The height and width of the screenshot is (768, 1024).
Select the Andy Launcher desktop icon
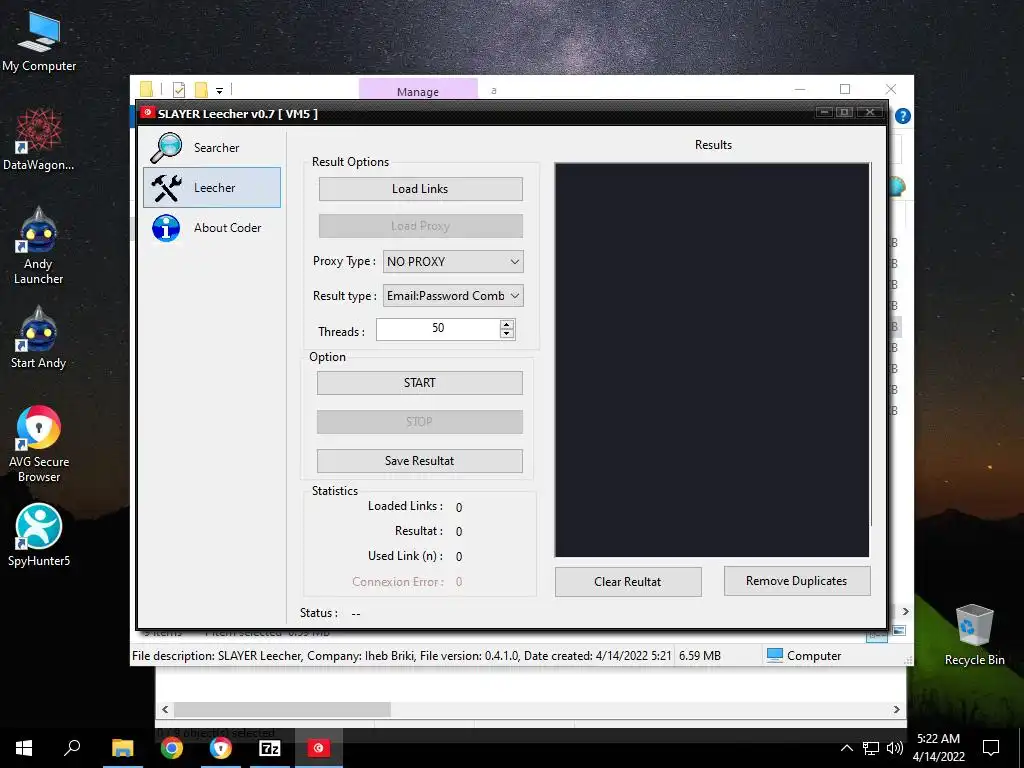tap(39, 246)
